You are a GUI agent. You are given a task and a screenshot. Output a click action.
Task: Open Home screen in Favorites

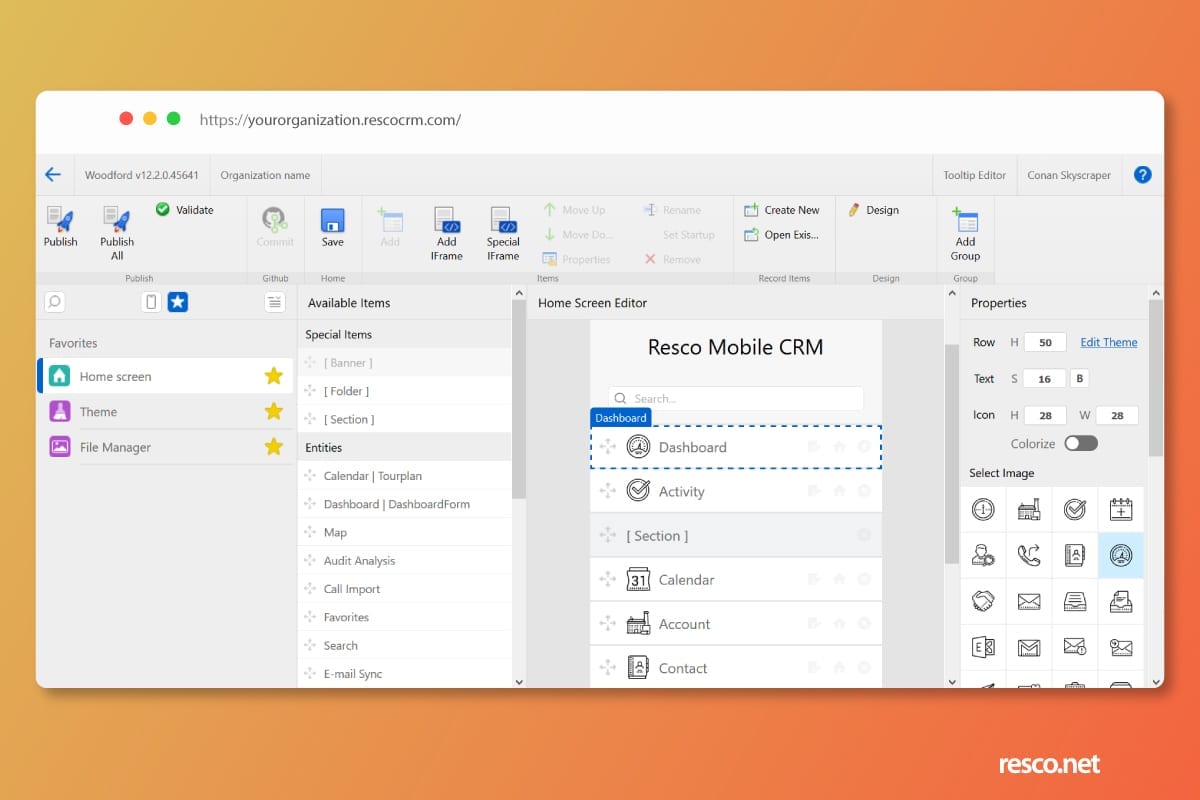(x=165, y=376)
